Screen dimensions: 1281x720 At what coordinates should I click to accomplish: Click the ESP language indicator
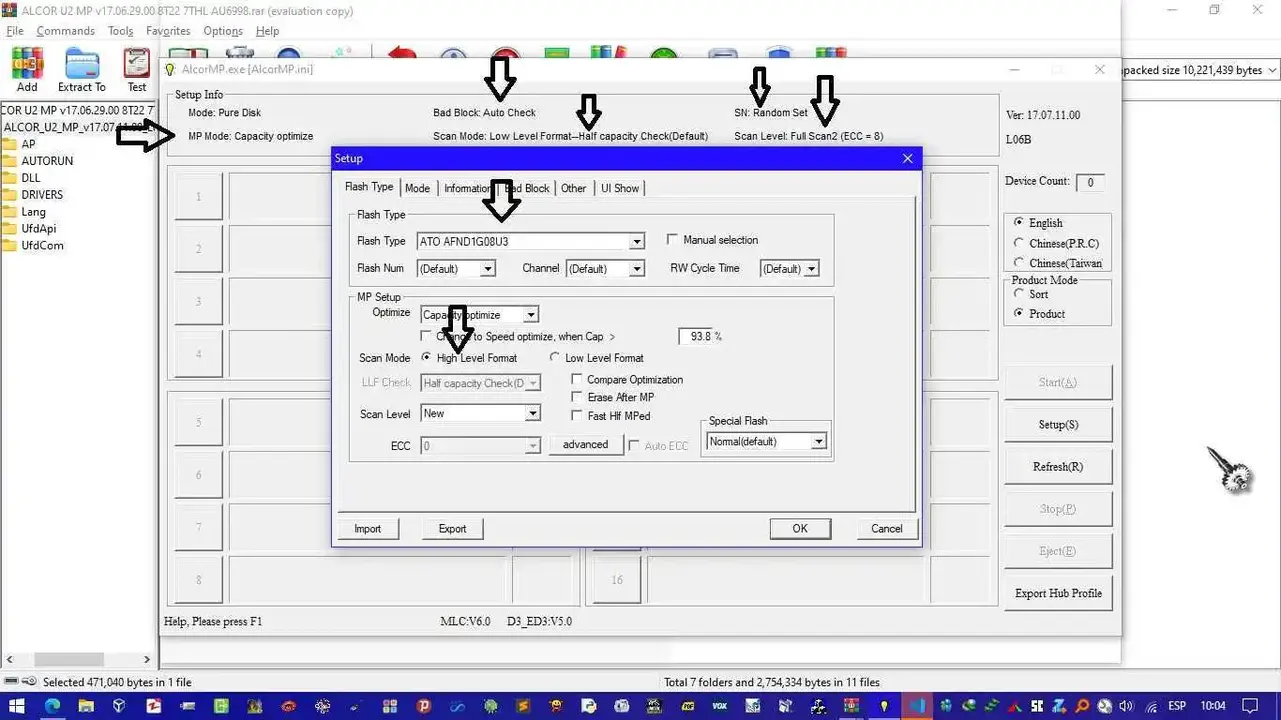(x=1178, y=706)
